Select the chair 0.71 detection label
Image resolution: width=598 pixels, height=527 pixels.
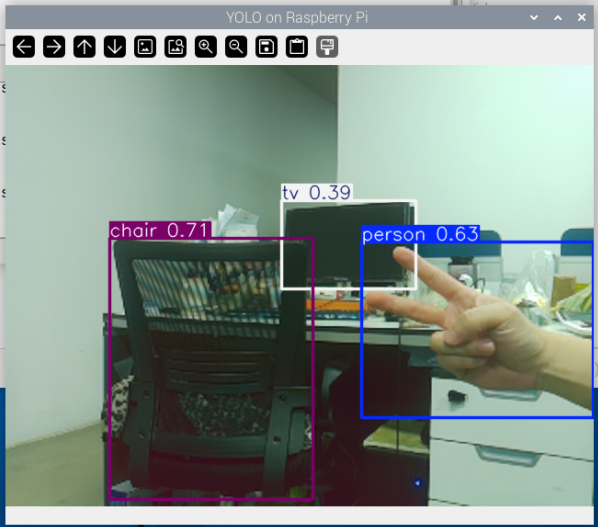click(x=160, y=230)
